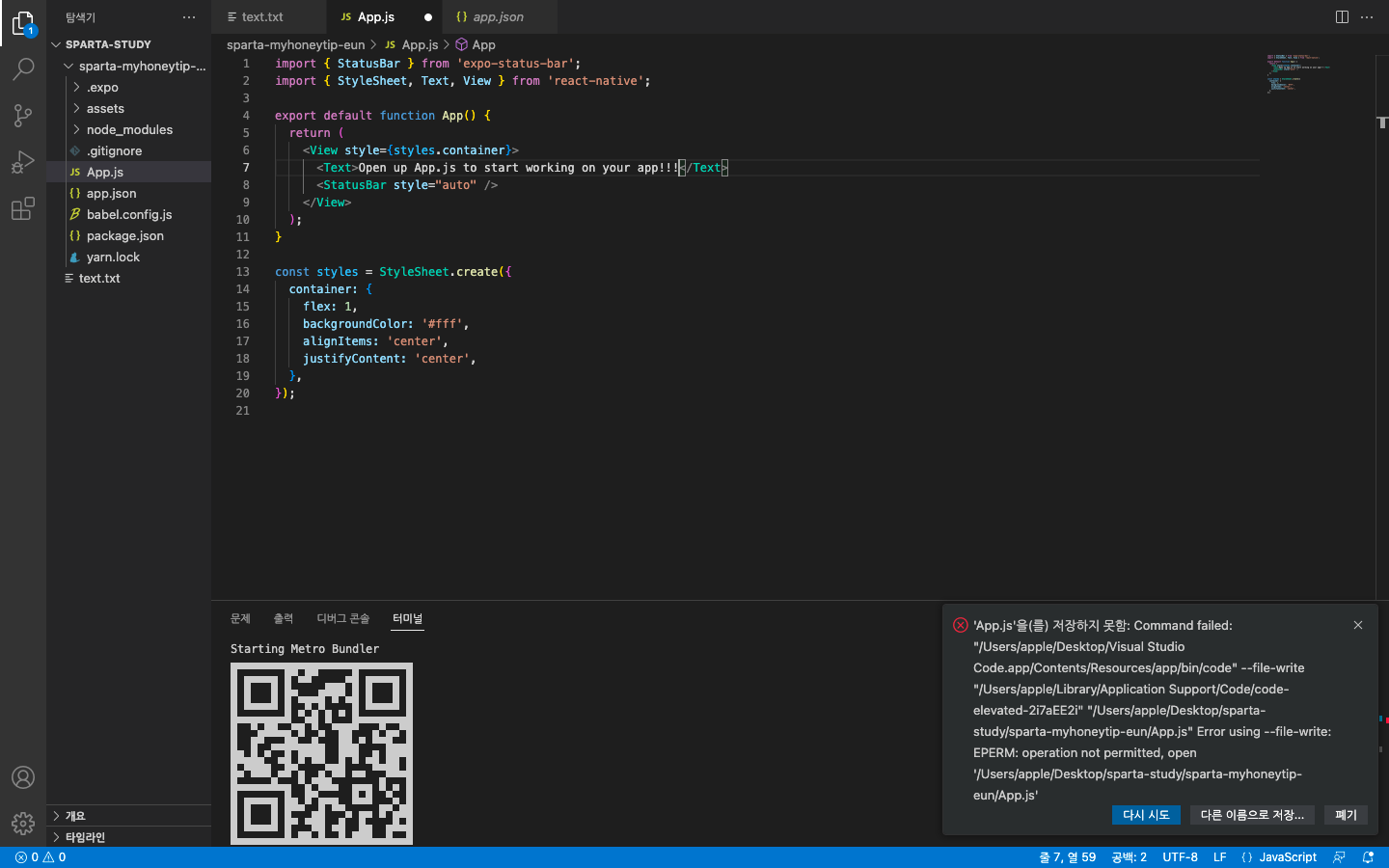Open the Source Control view icon

pyautogui.click(x=23, y=116)
